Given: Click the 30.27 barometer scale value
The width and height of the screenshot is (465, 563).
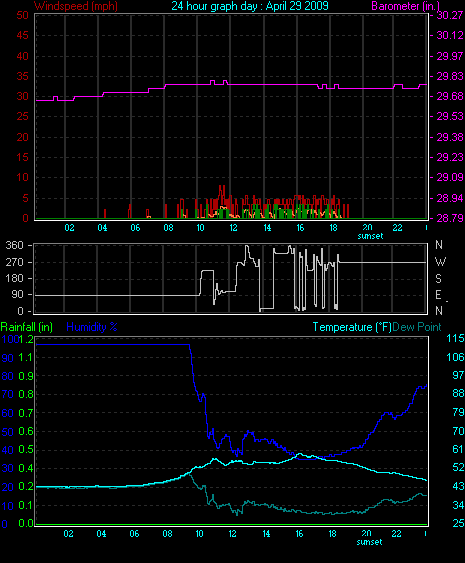Looking at the screenshot, I should pos(450,15).
